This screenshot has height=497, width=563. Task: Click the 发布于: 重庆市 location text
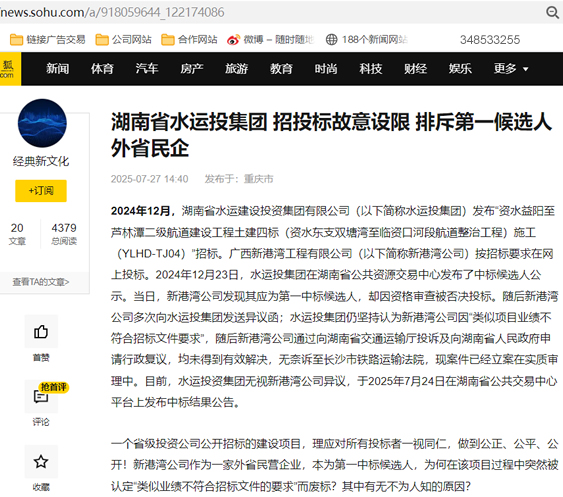[x=239, y=179]
